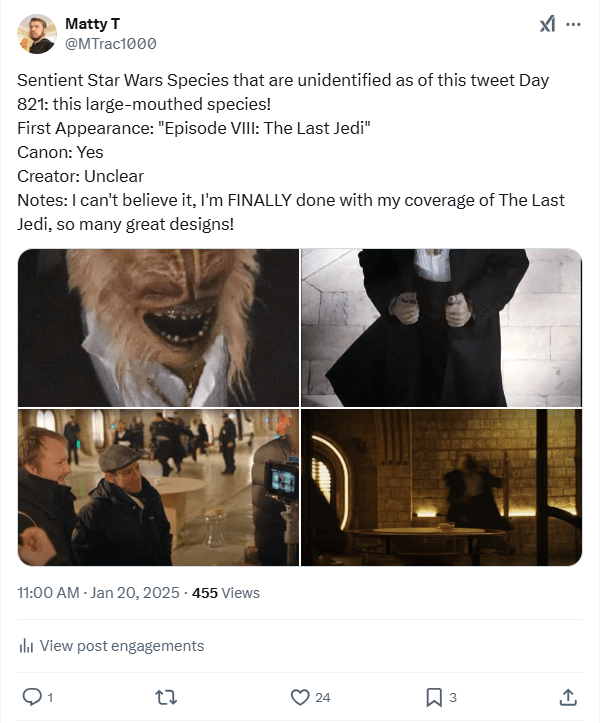Open the three-dot more options menu
Screen dimensions: 601x723
[x=573, y=24]
